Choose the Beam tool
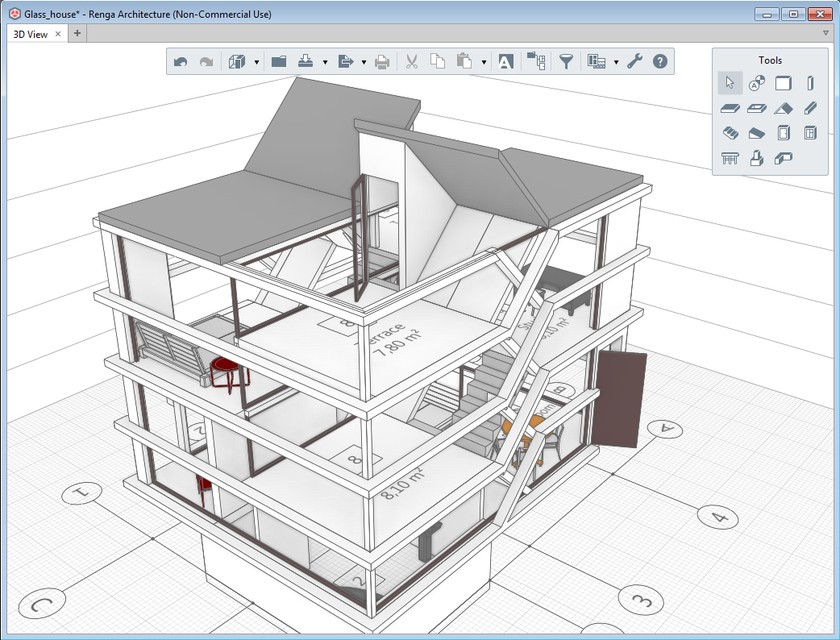The width and height of the screenshot is (840, 640). (811, 107)
